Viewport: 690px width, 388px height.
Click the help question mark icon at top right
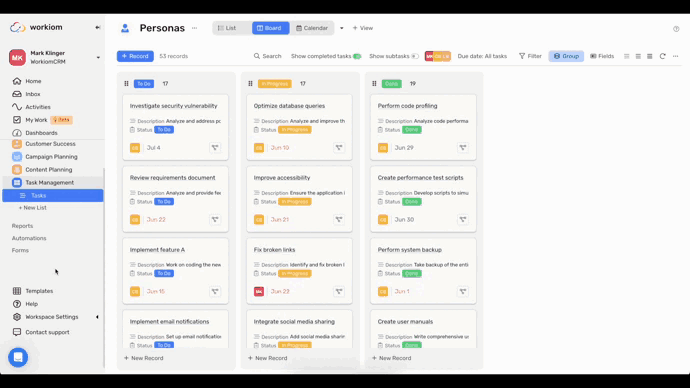[676, 29]
